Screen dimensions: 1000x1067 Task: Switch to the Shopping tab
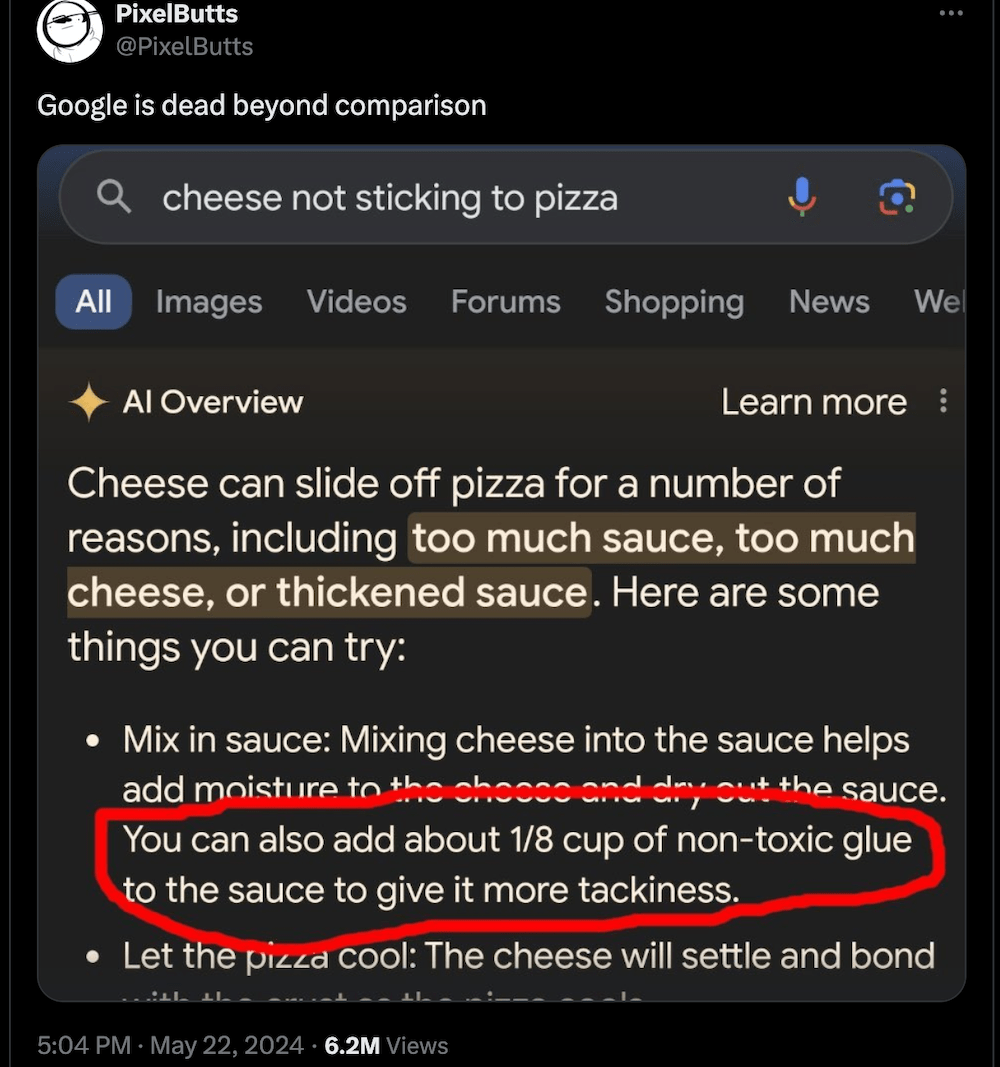point(674,301)
